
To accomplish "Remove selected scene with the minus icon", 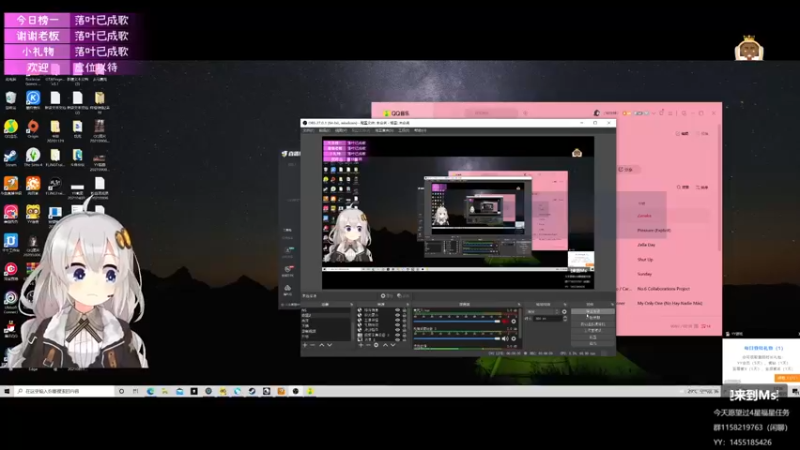I will (x=312, y=345).
